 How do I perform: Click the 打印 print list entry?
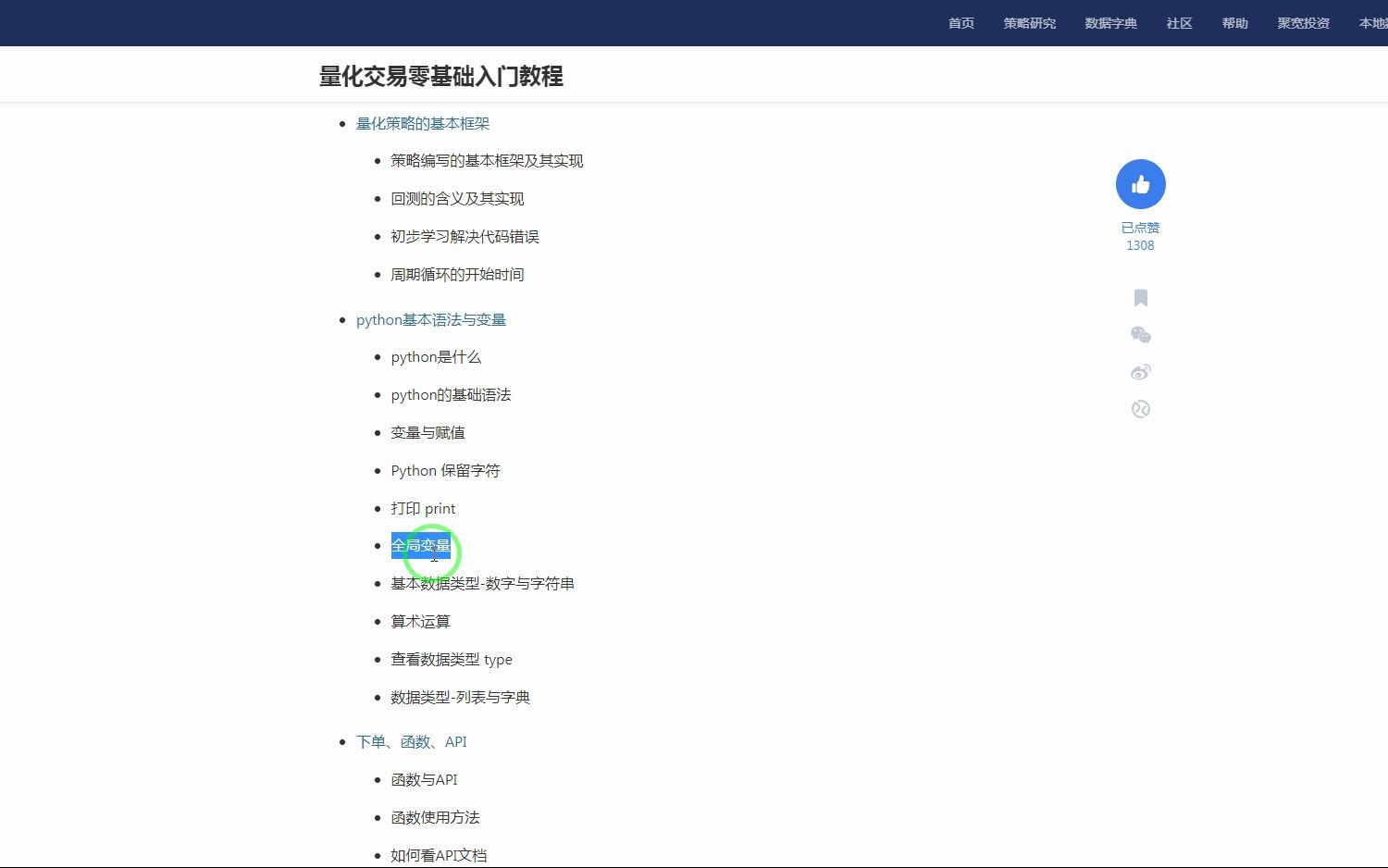pyautogui.click(x=423, y=508)
